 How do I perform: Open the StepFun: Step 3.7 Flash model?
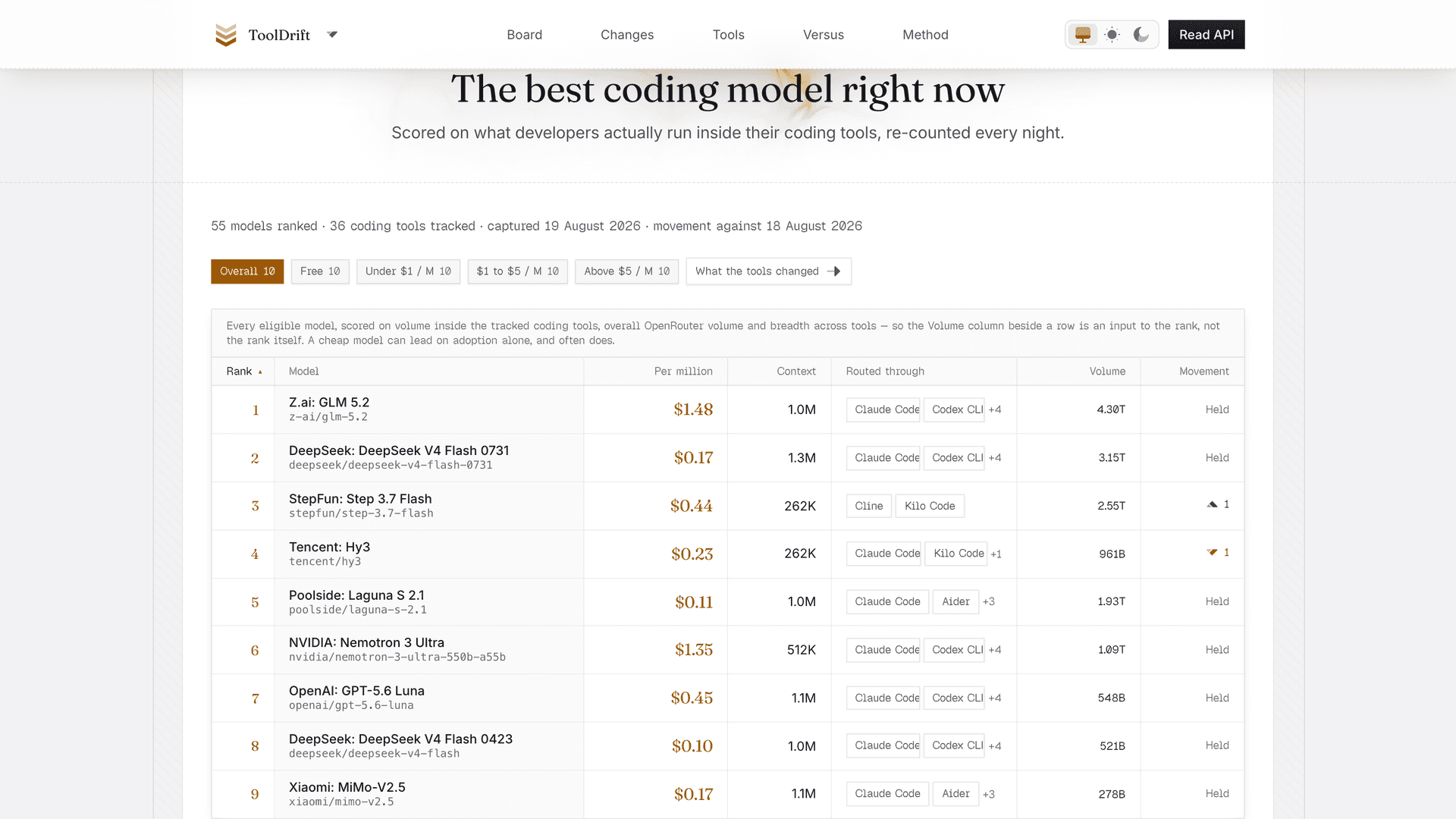[x=360, y=499]
